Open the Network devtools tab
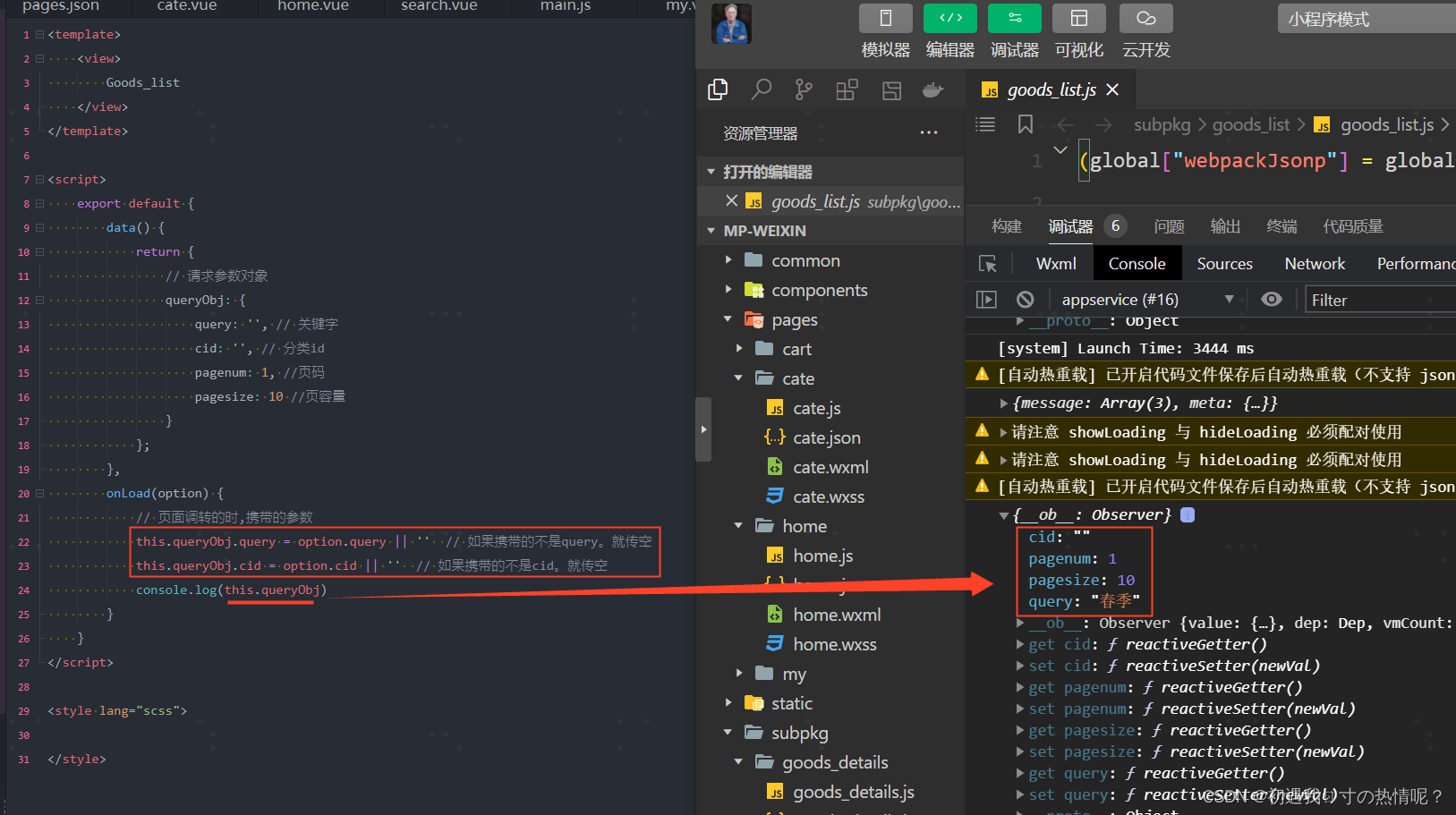 coord(1315,264)
